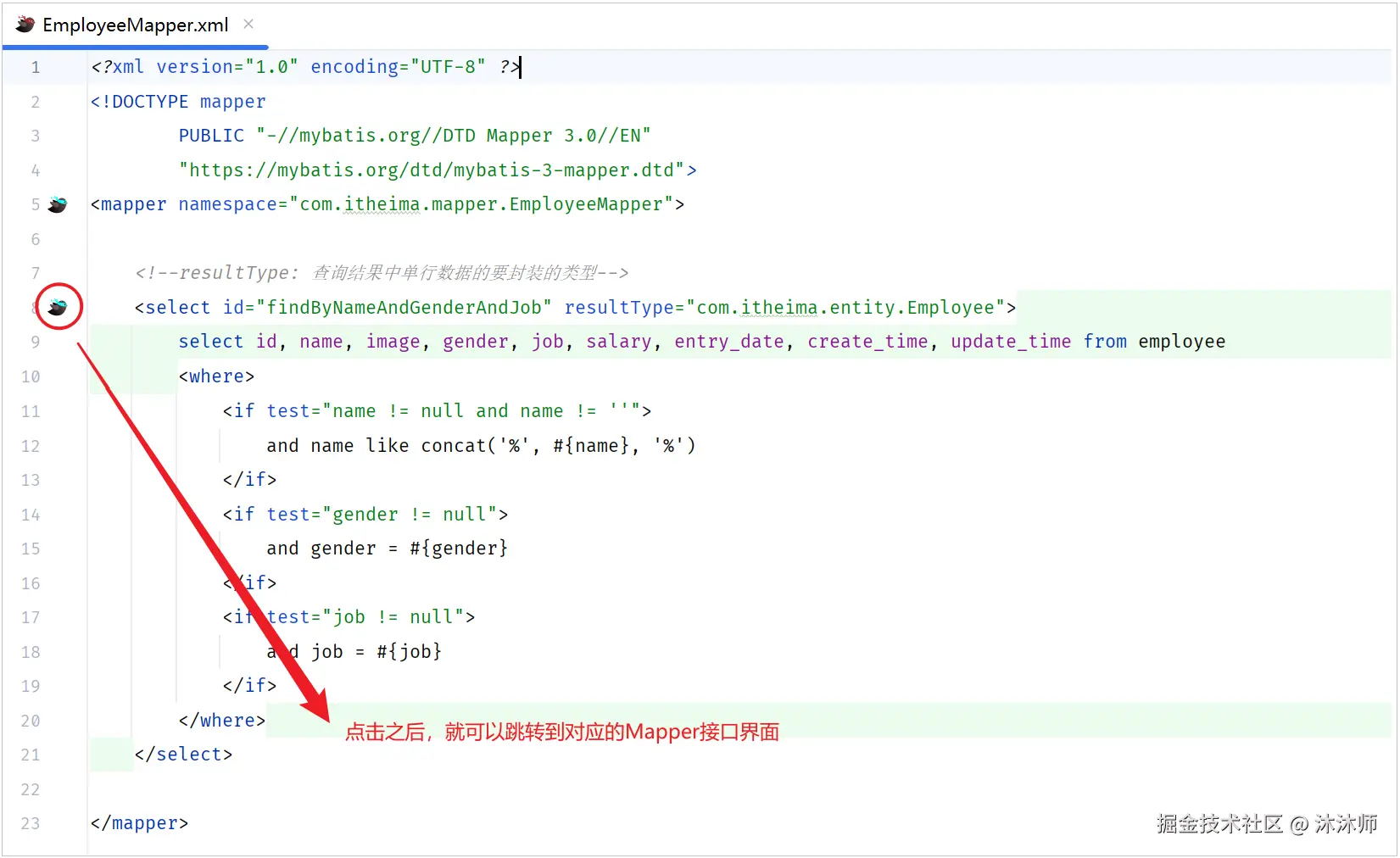This screenshot has width=1400, height=858.
Task: Click the 'entry_date' column name
Action: click(729, 341)
